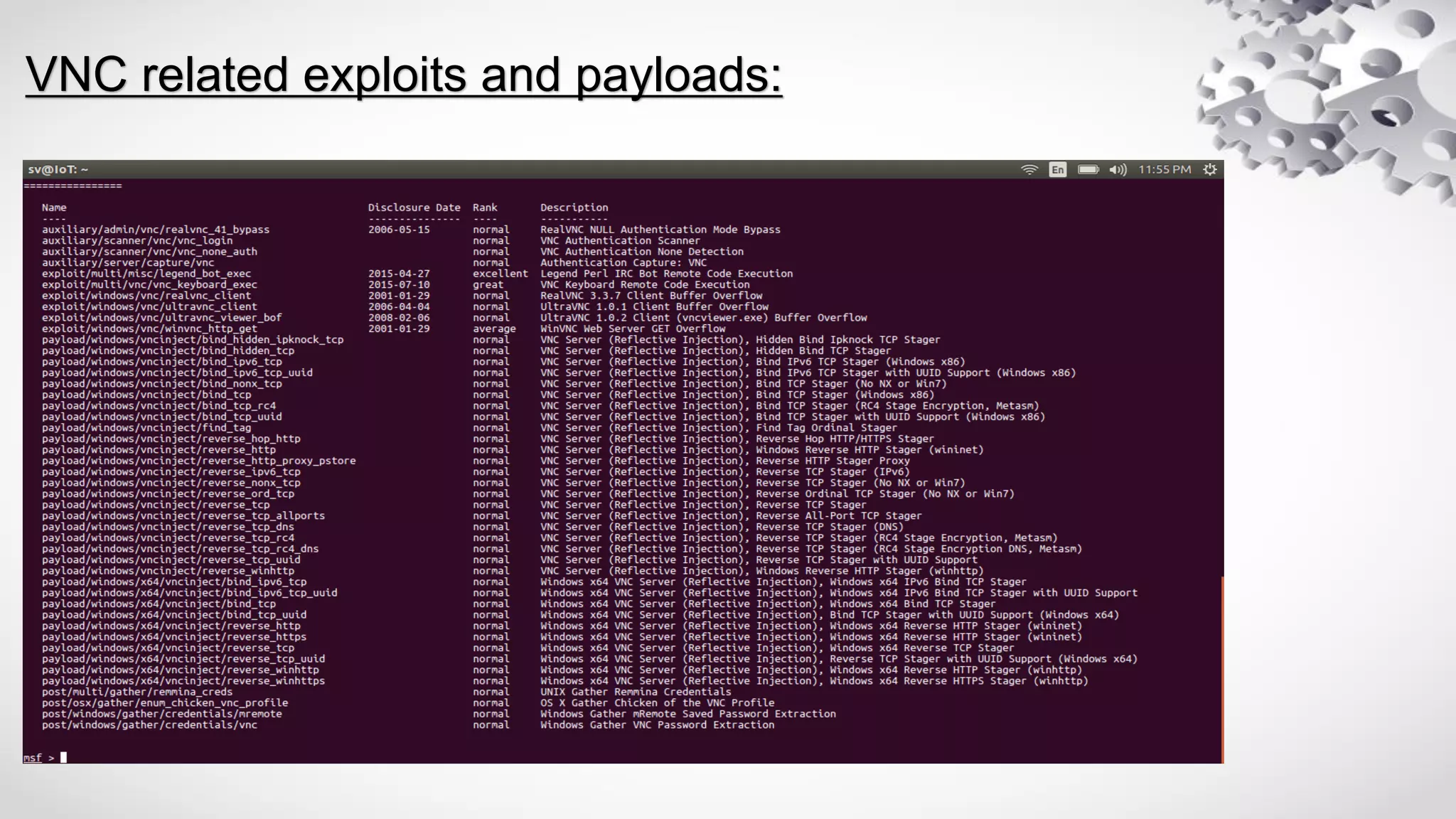Click the Rank column header
Viewport: 1456px width, 819px height.
(x=485, y=208)
